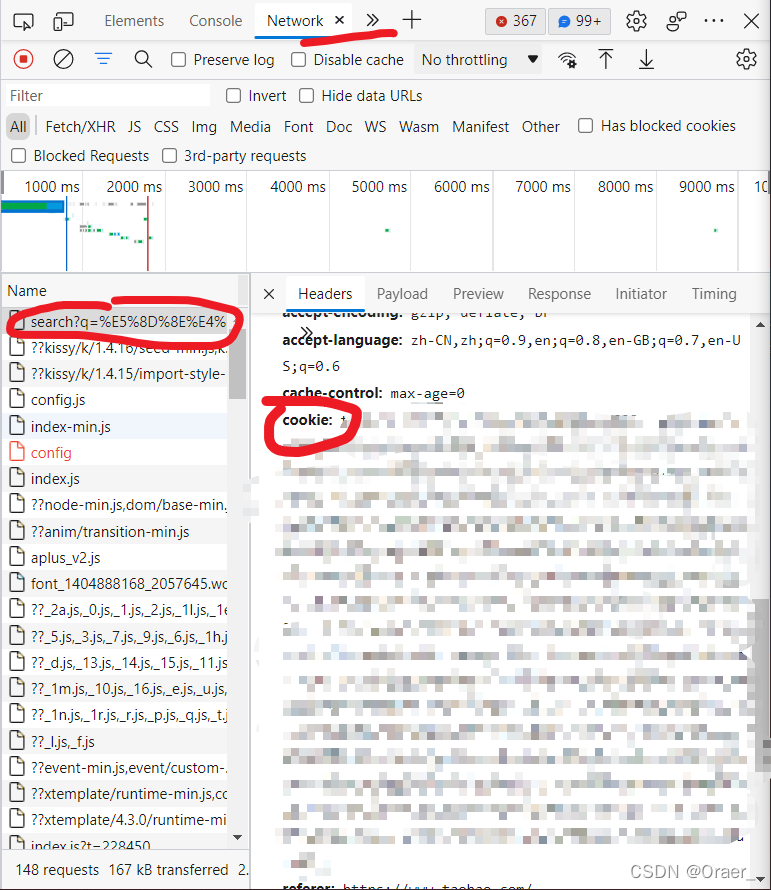Select the config.js request
Screen dimensions: 771x890
(x=116, y=400)
